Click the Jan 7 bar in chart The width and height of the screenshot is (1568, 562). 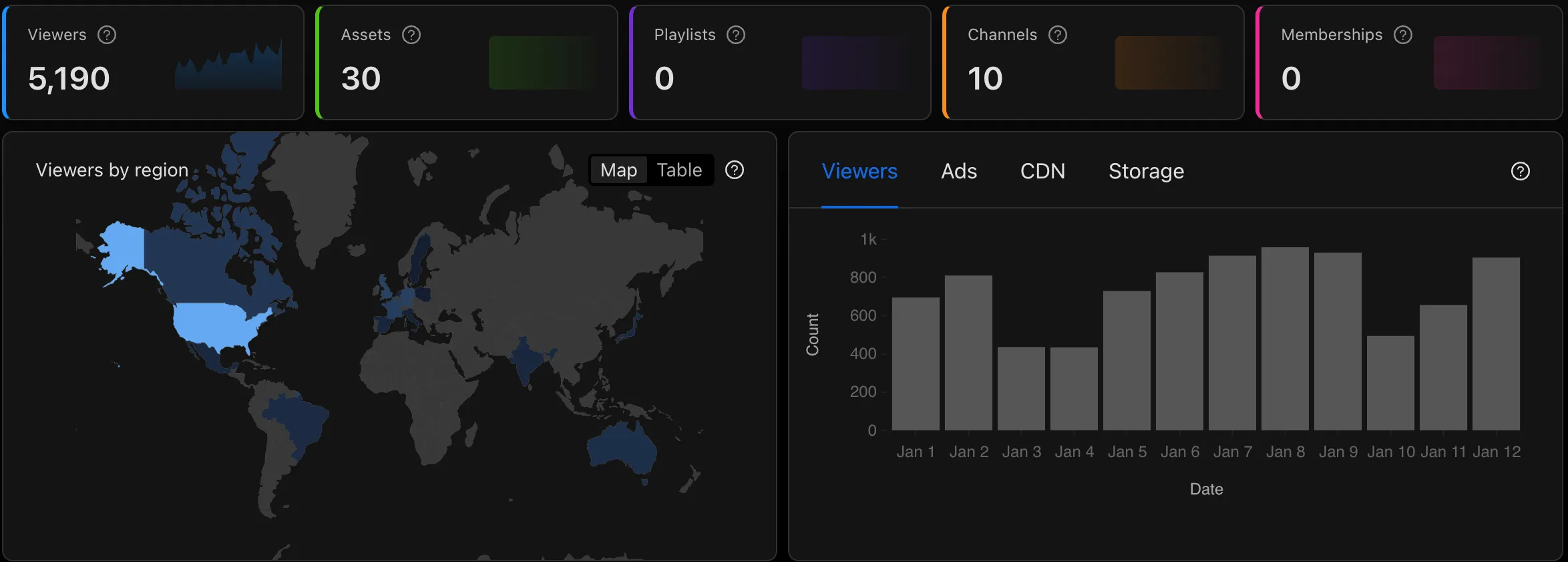[1232, 343]
